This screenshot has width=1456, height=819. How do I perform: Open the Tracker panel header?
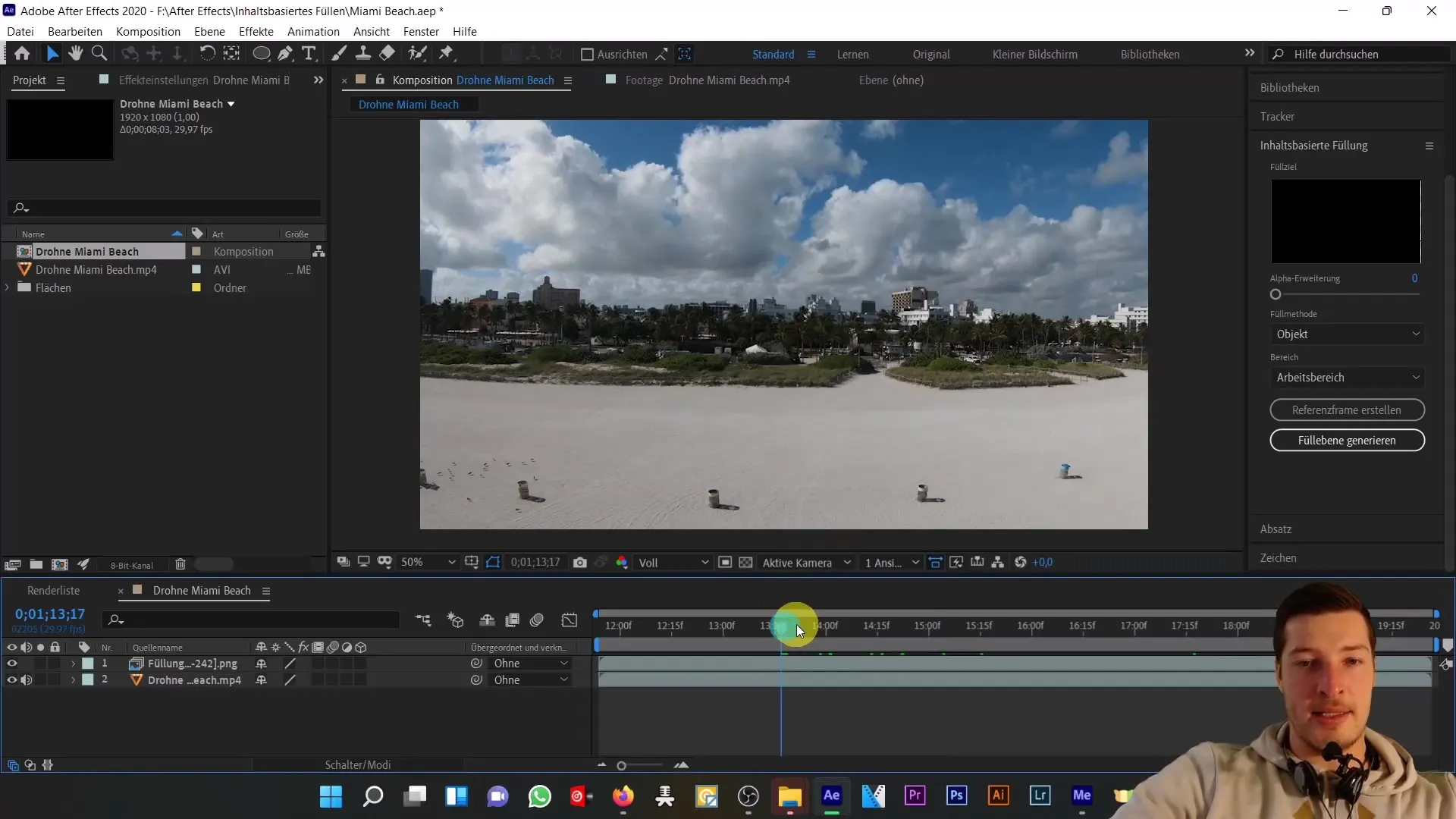1277,117
